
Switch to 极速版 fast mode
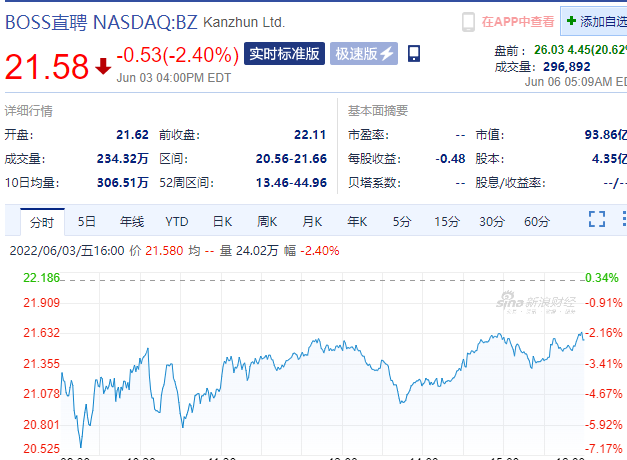tap(364, 53)
